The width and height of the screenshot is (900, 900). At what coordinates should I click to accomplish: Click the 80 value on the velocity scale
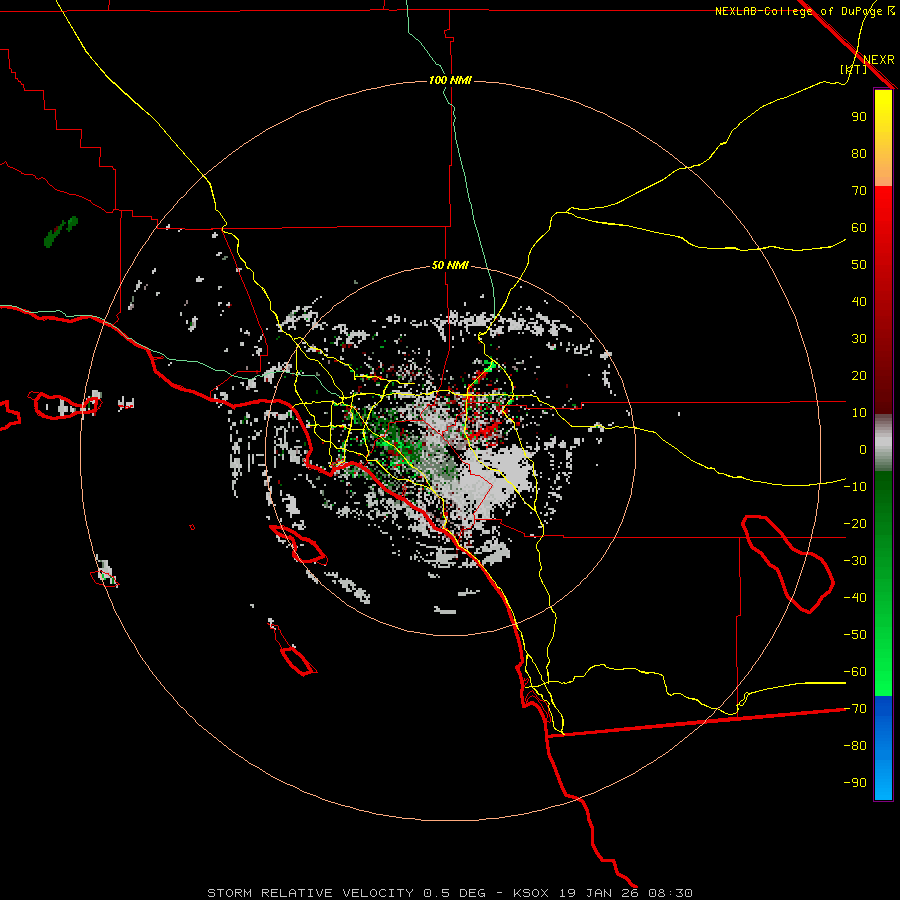click(859, 153)
